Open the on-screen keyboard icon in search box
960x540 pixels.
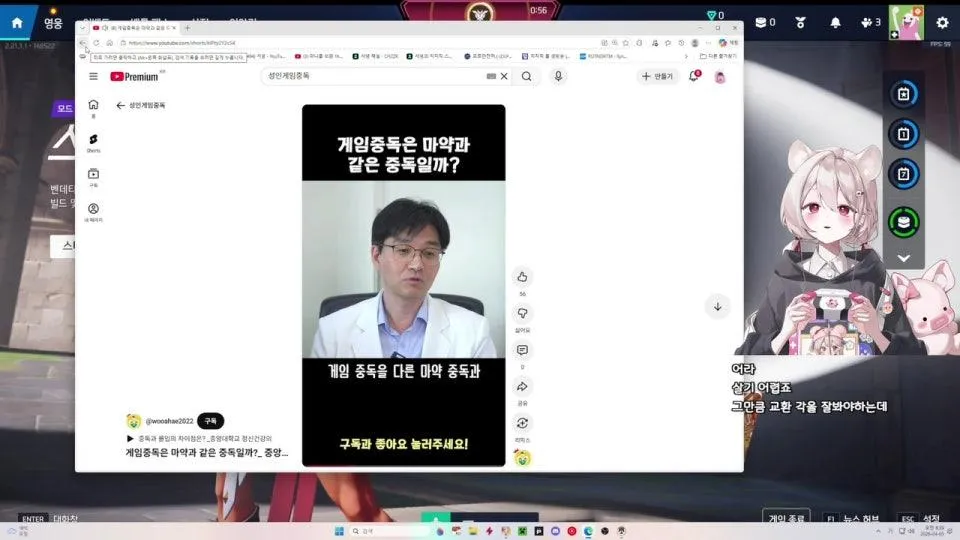[491, 77]
